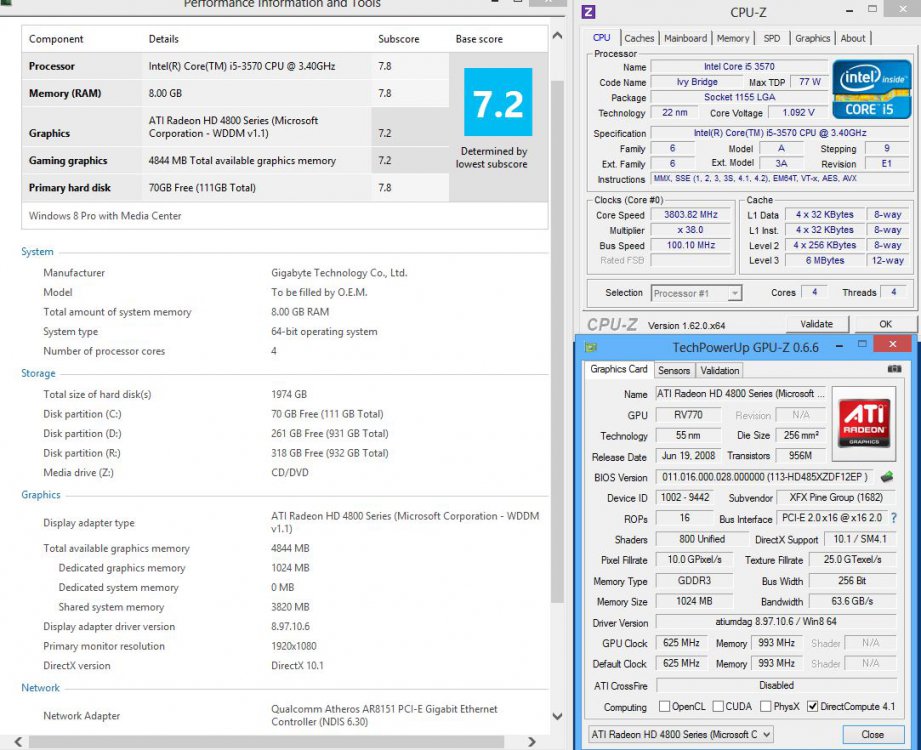Click the OK button in CPU-Z
The height and width of the screenshot is (750, 921).
click(885, 324)
